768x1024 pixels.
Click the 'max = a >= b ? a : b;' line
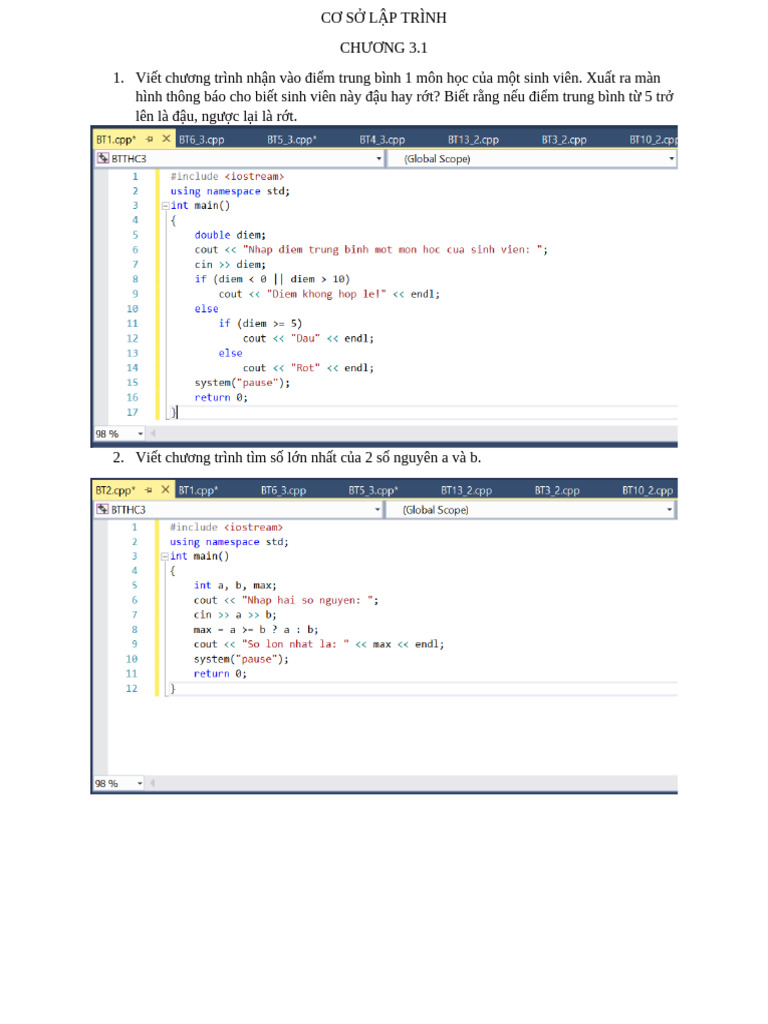pyautogui.click(x=256, y=630)
